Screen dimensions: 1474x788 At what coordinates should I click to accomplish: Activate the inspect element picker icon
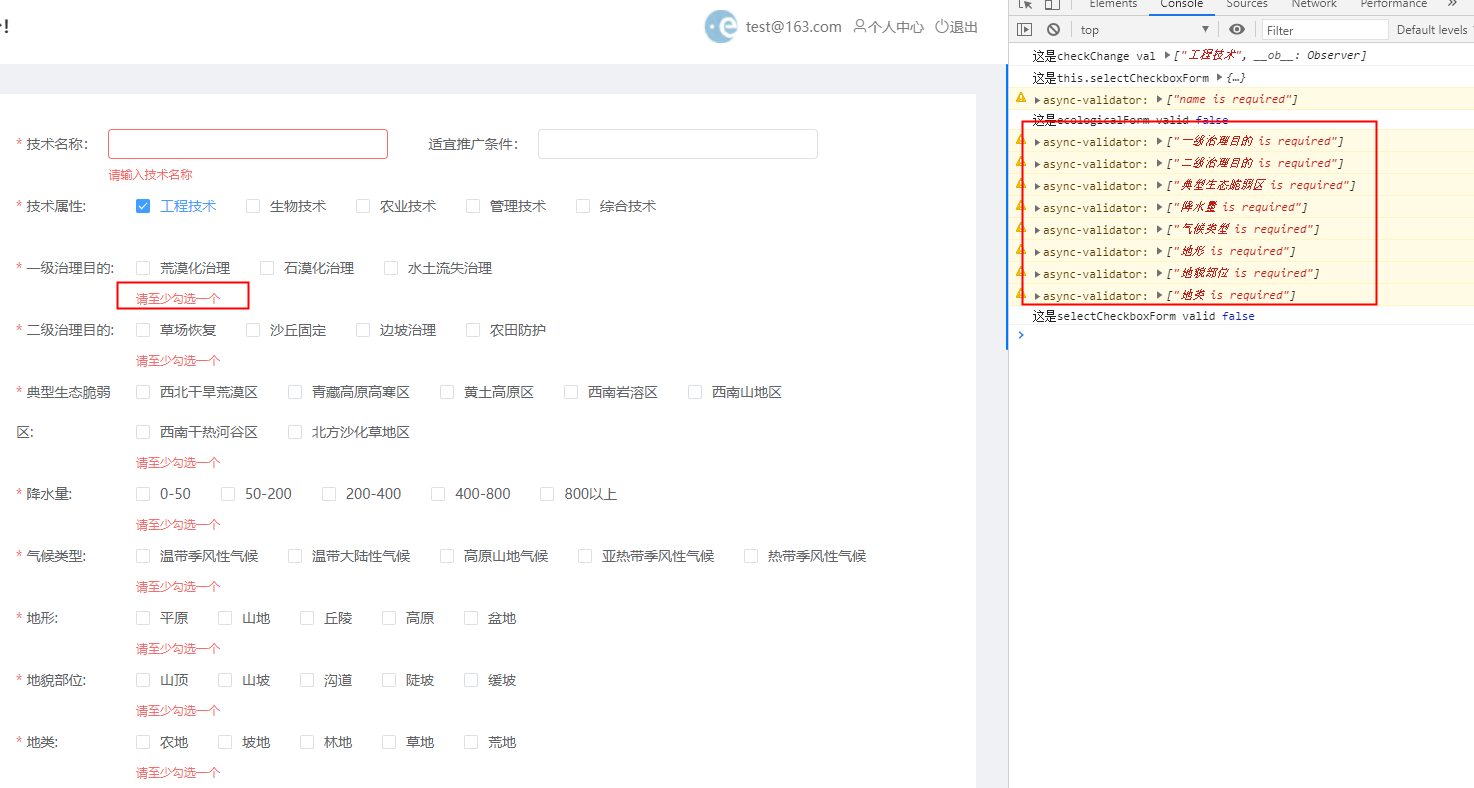(1026, 4)
